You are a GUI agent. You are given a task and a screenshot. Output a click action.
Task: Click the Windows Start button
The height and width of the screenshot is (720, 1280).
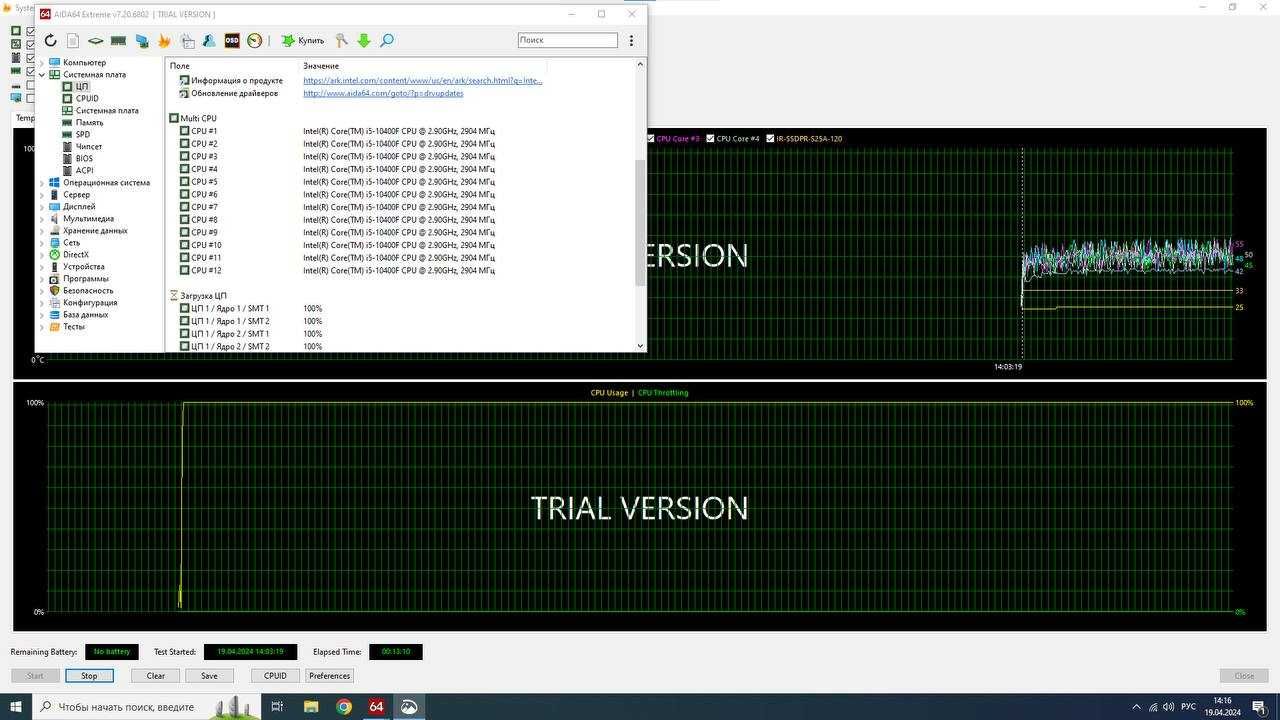click(16, 707)
